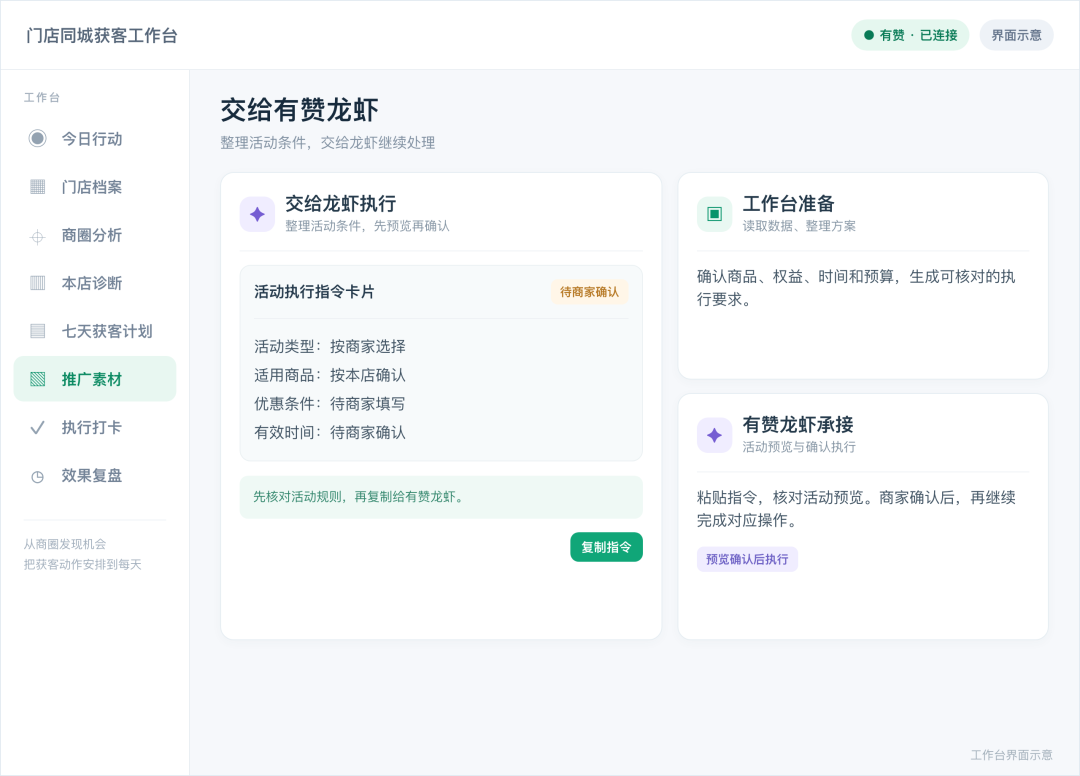Viewport: 1080px width, 776px height.
Task: Click the 复制指令 button
Action: pos(606,547)
